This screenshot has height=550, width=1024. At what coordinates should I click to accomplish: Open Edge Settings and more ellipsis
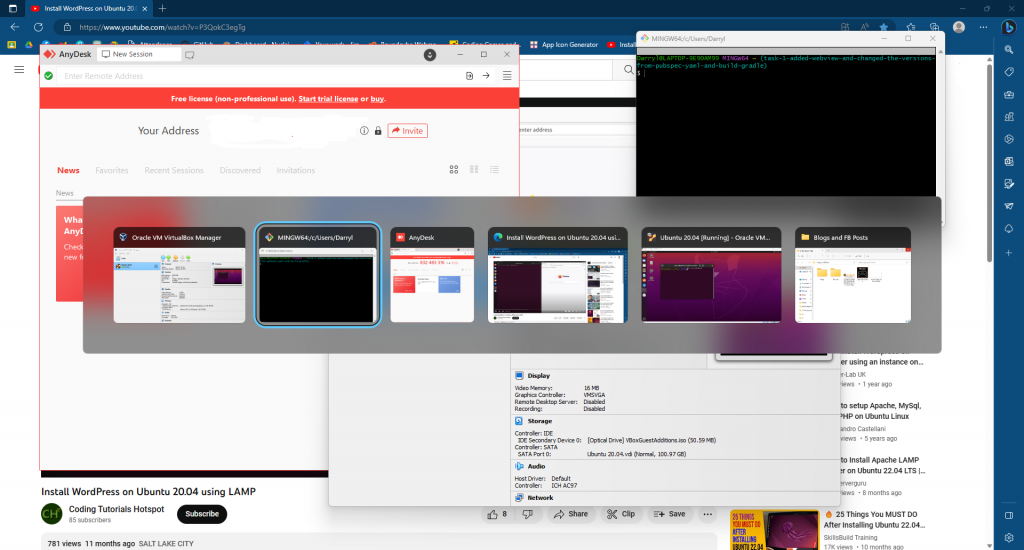pyautogui.click(x=984, y=27)
